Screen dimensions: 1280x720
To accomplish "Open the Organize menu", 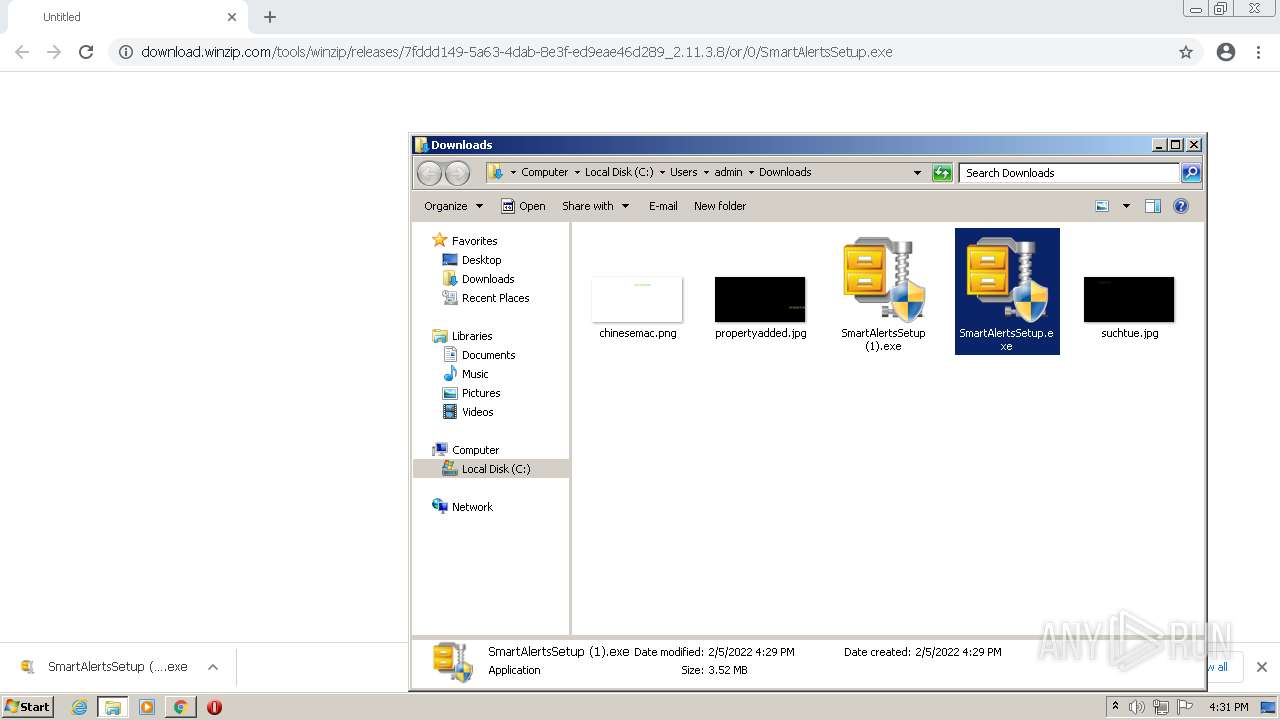I will pyautogui.click(x=453, y=206).
